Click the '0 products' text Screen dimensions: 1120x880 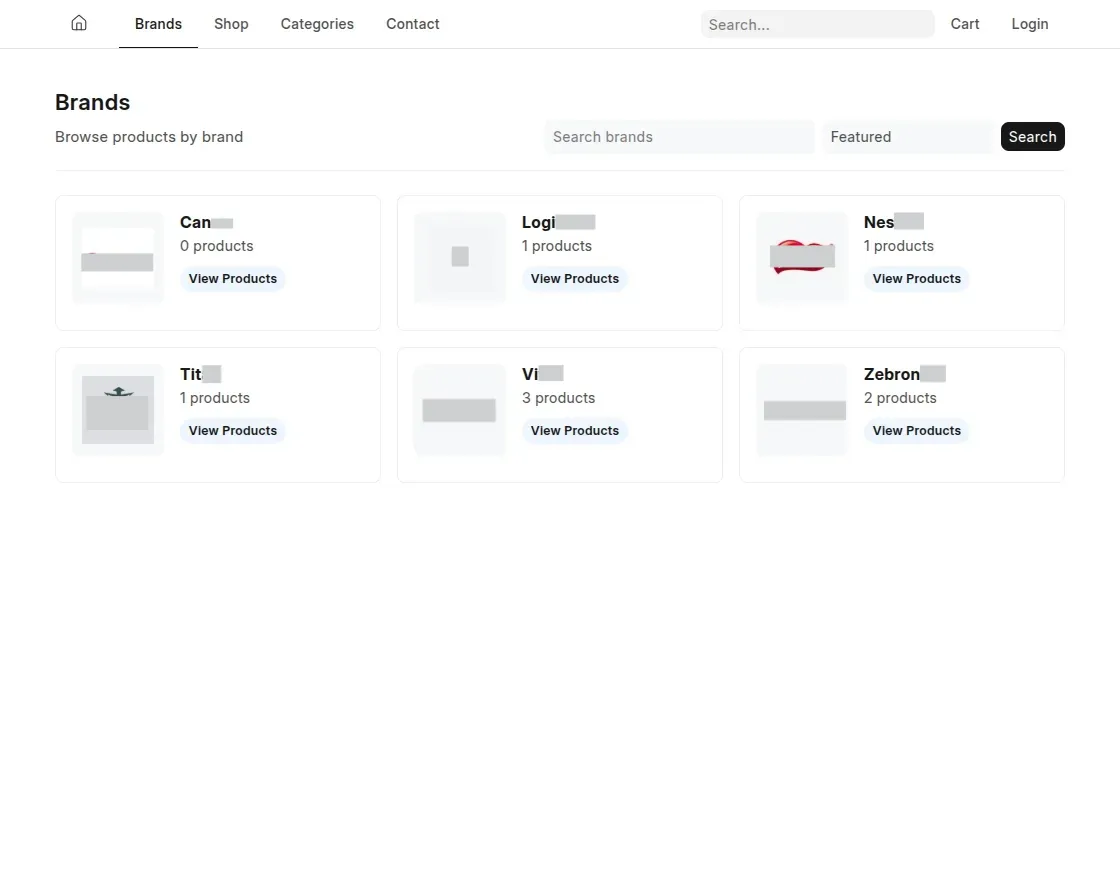pos(216,246)
